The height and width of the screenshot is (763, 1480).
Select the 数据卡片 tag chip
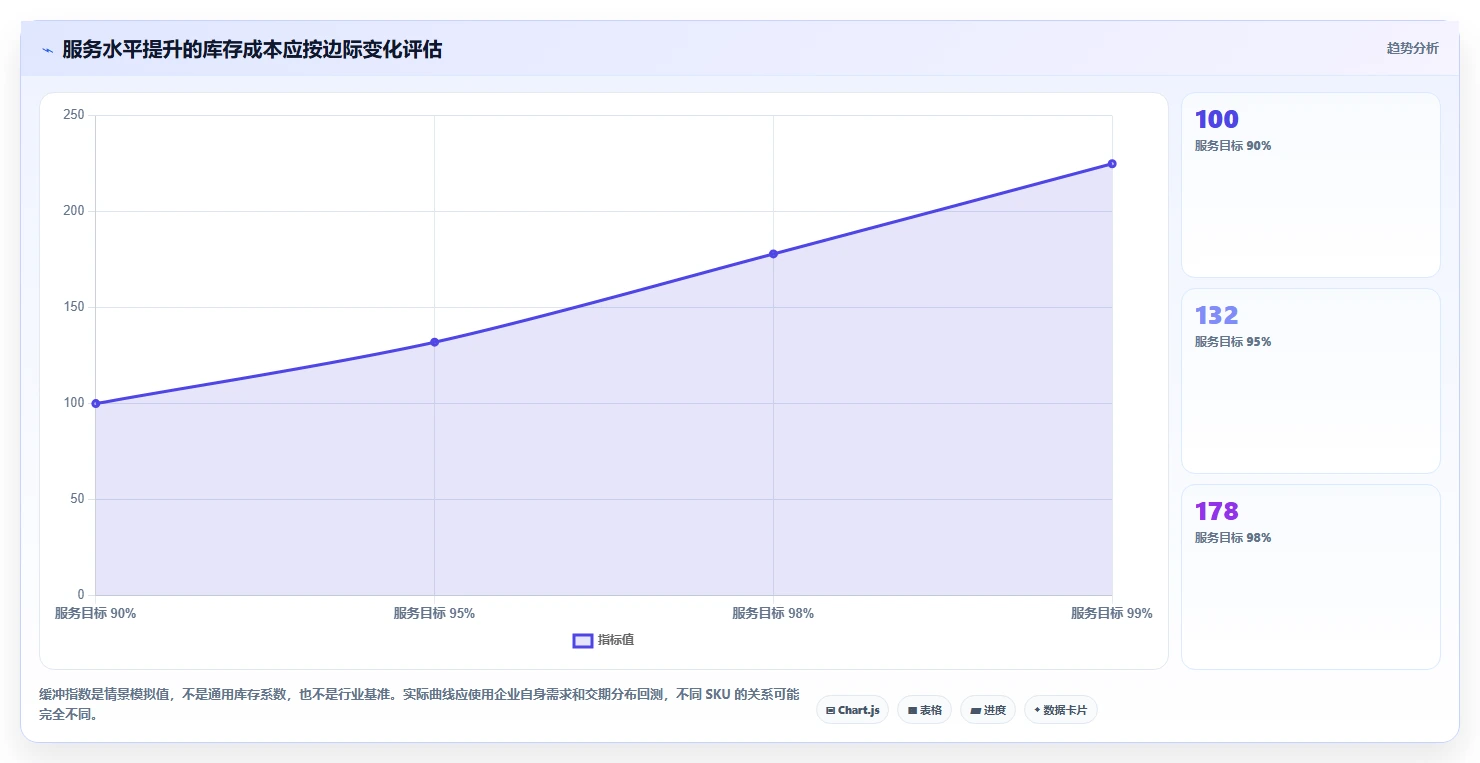[x=1061, y=710]
